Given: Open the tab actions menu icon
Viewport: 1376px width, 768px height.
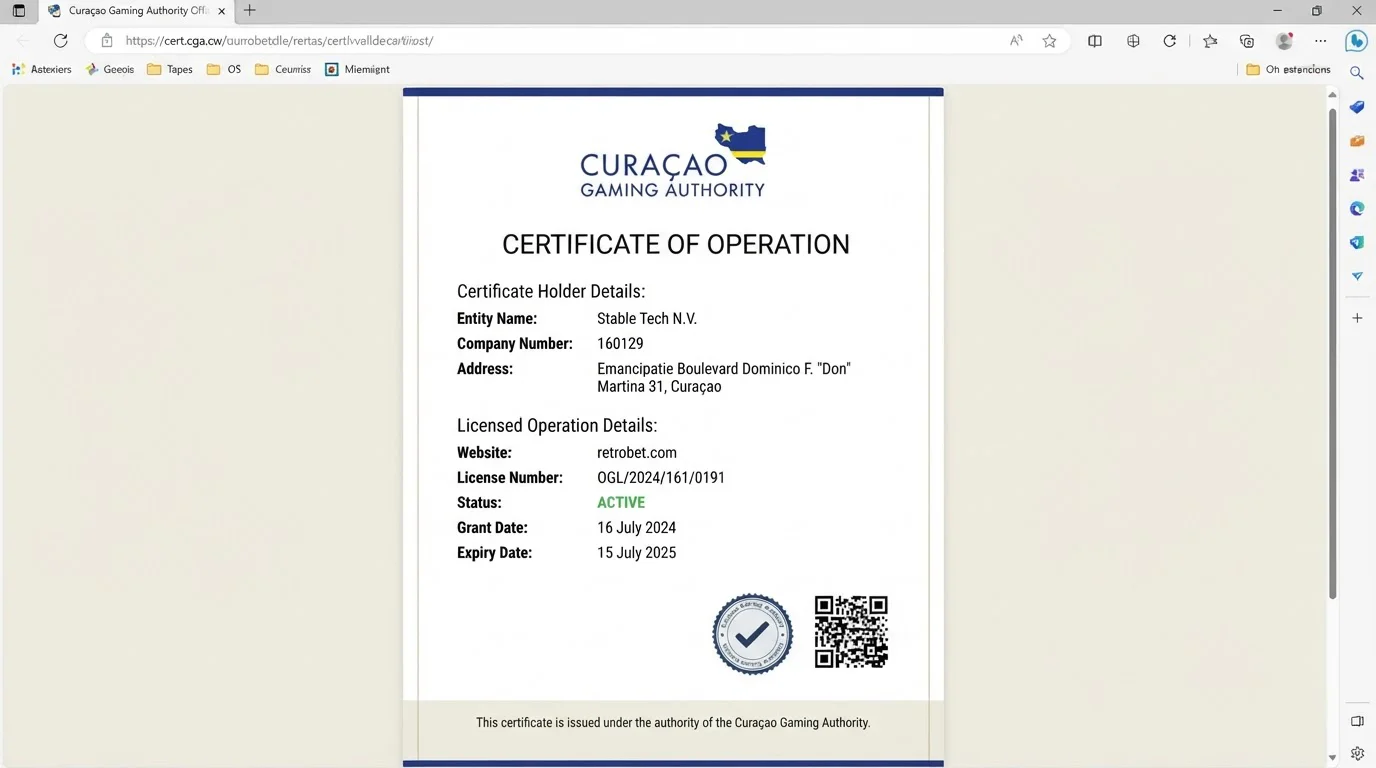Looking at the screenshot, I should (19, 11).
